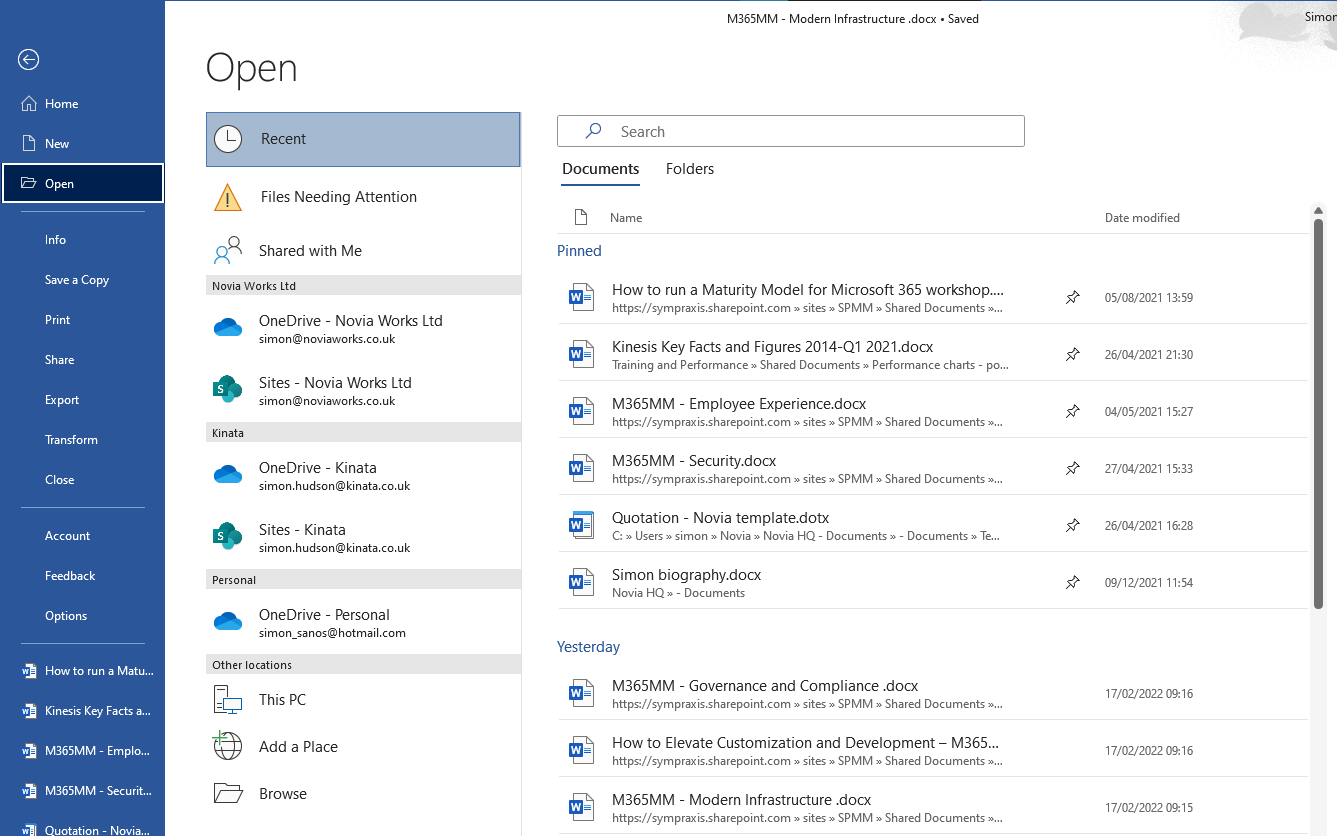Unpin Simon biography.docx
1337x836 pixels.
[x=1072, y=581]
